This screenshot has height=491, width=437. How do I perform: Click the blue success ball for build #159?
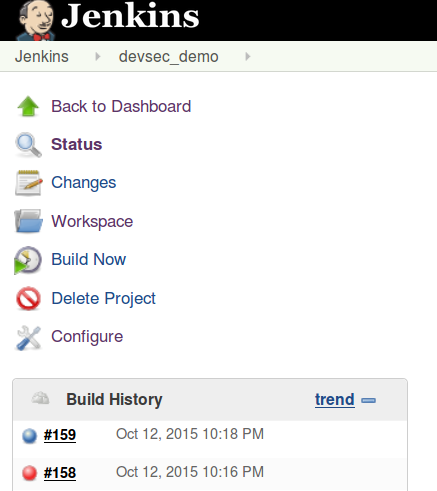point(29,436)
